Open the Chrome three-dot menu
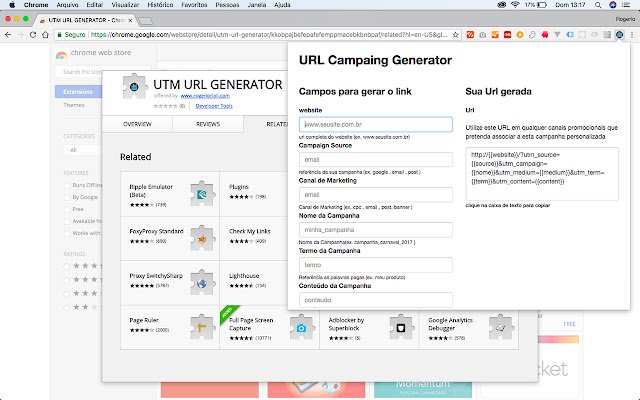Image resolution: width=640 pixels, height=400 pixels. (632, 35)
